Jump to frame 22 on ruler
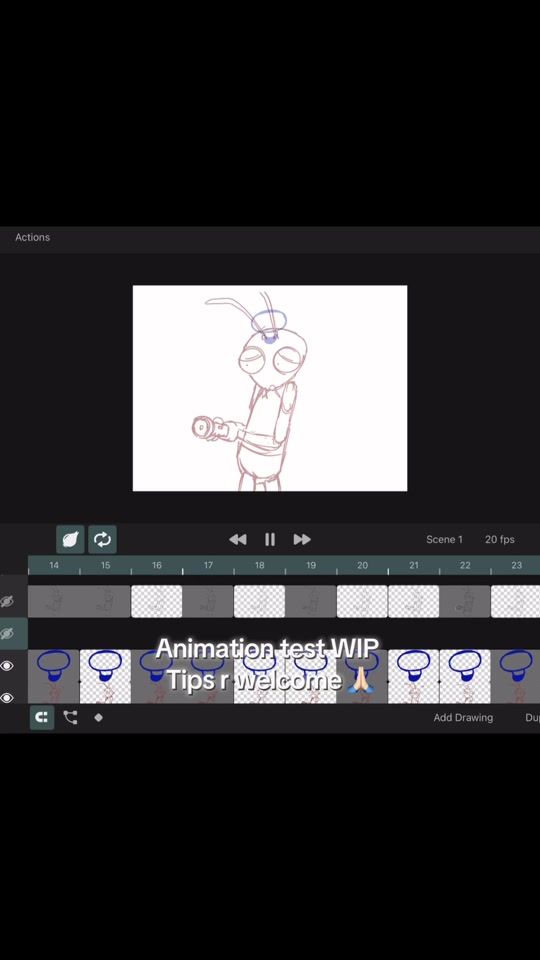540x960 pixels. (x=465, y=565)
